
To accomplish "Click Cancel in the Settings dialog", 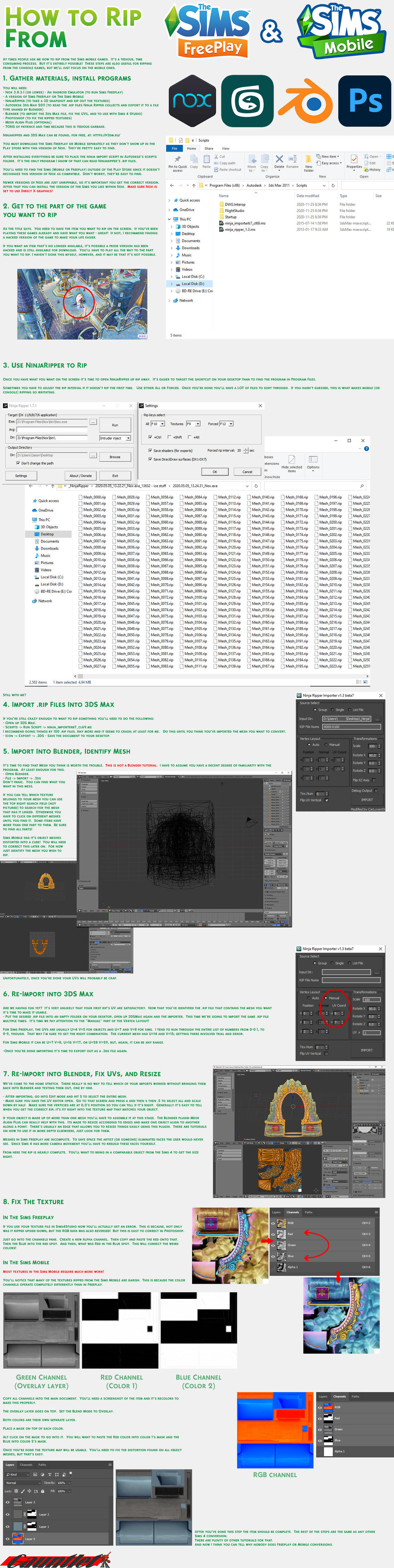I will (247, 472).
